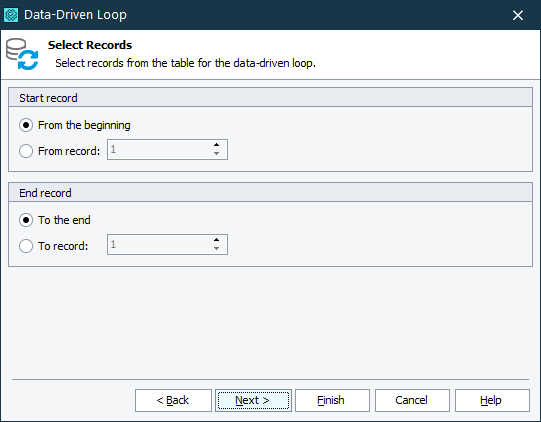Proceed with the Next button

(253, 400)
